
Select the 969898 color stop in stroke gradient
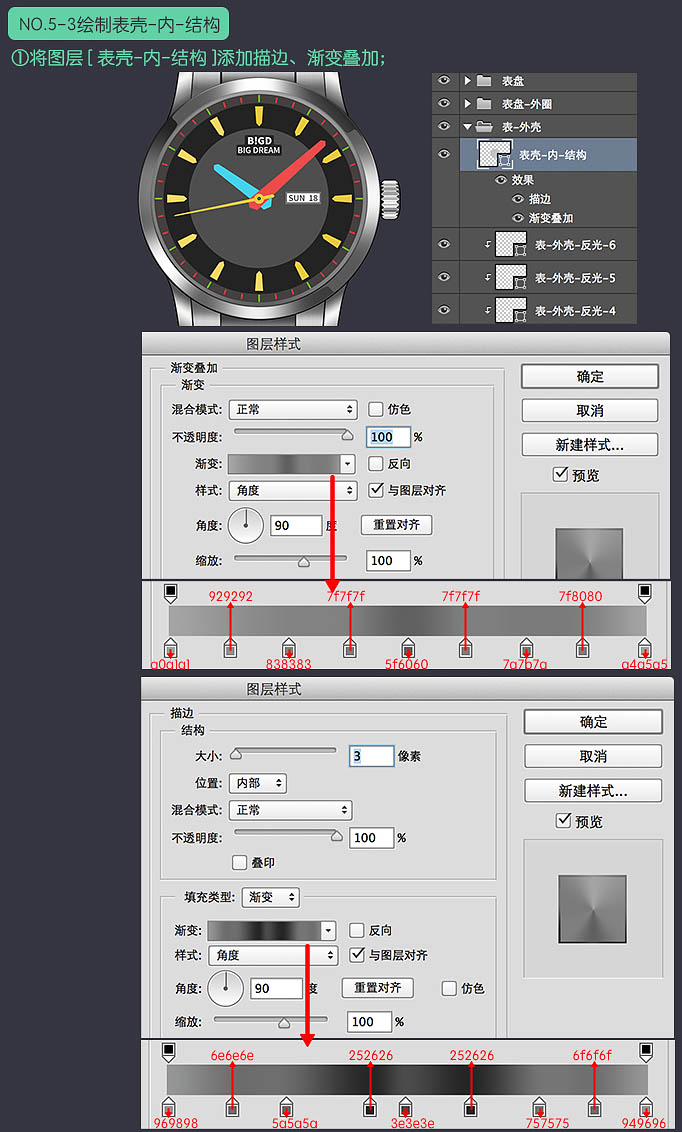point(168,1107)
